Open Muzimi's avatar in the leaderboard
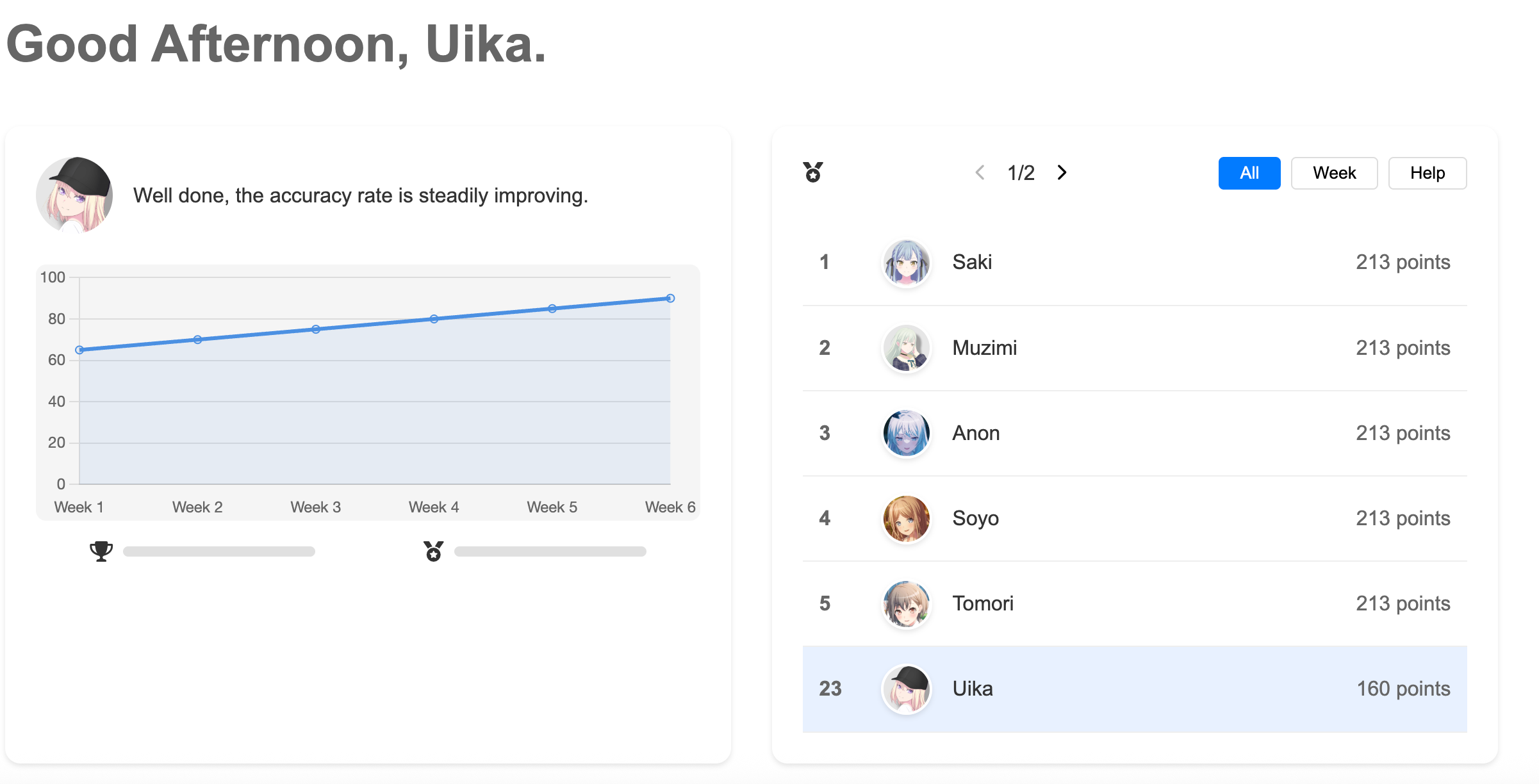This screenshot has height=784, width=1539. (x=907, y=348)
